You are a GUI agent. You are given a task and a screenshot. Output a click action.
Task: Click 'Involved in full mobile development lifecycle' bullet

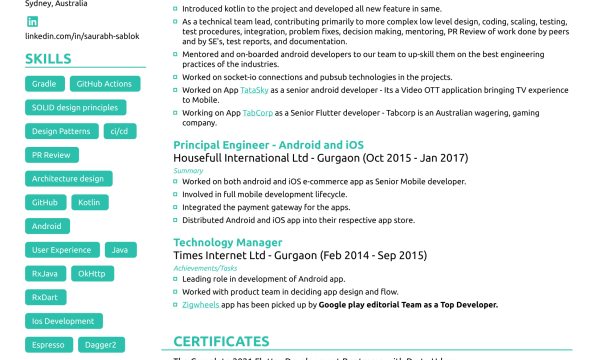pos(265,194)
